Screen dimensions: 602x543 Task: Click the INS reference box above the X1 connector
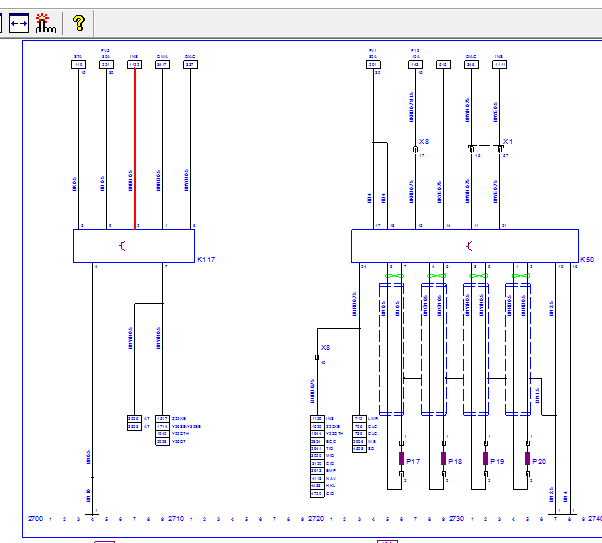click(x=499, y=65)
